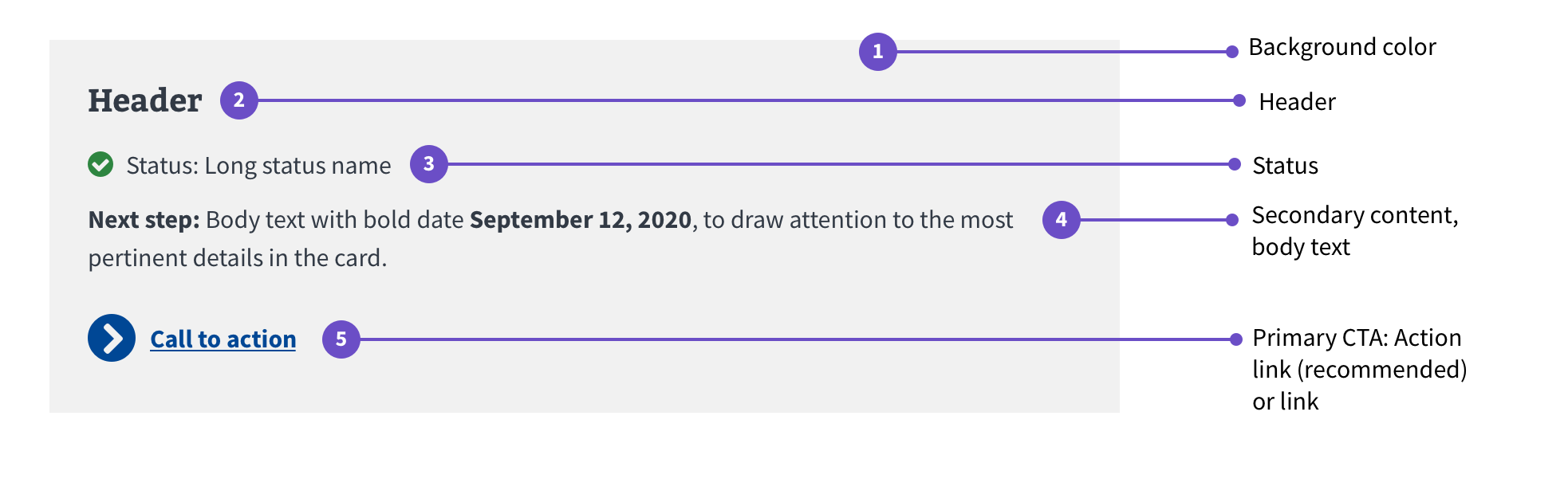Screen dimensions: 1568x502
Task: Click the endpoint dot beside Background color
Action: pos(1232,52)
